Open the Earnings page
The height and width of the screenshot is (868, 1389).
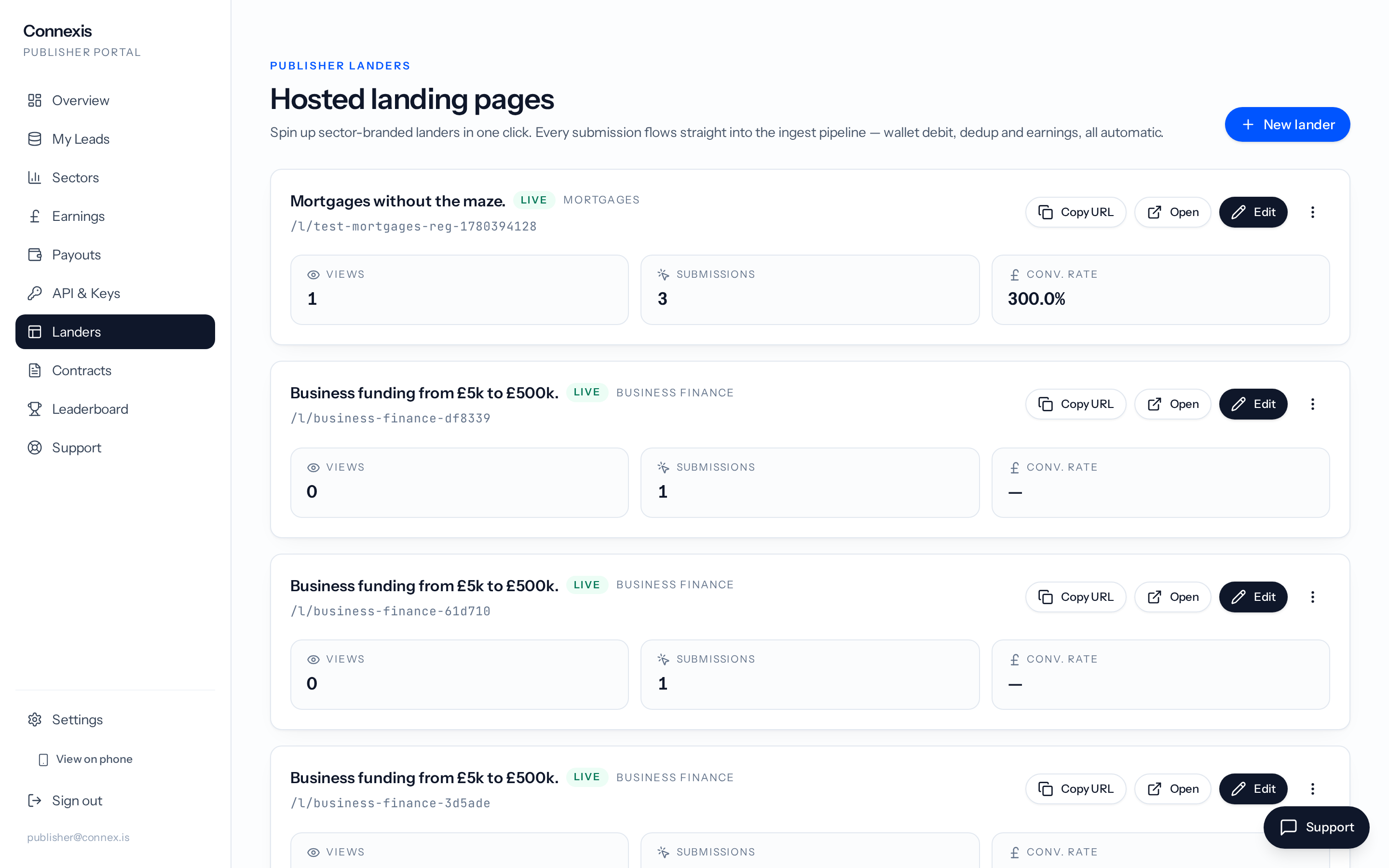pos(115,216)
